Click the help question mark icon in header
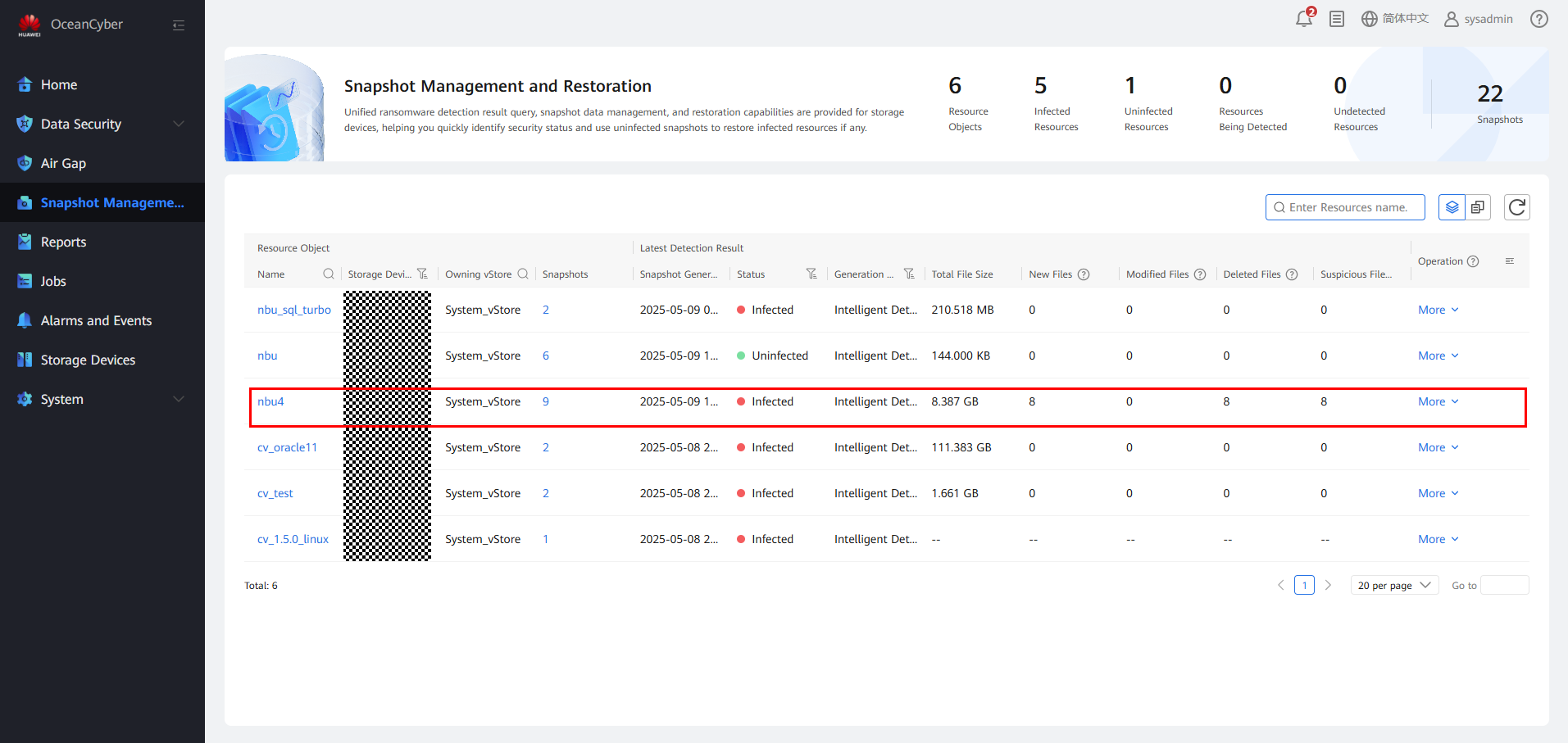Image resolution: width=1568 pixels, height=743 pixels. pos(1538,19)
